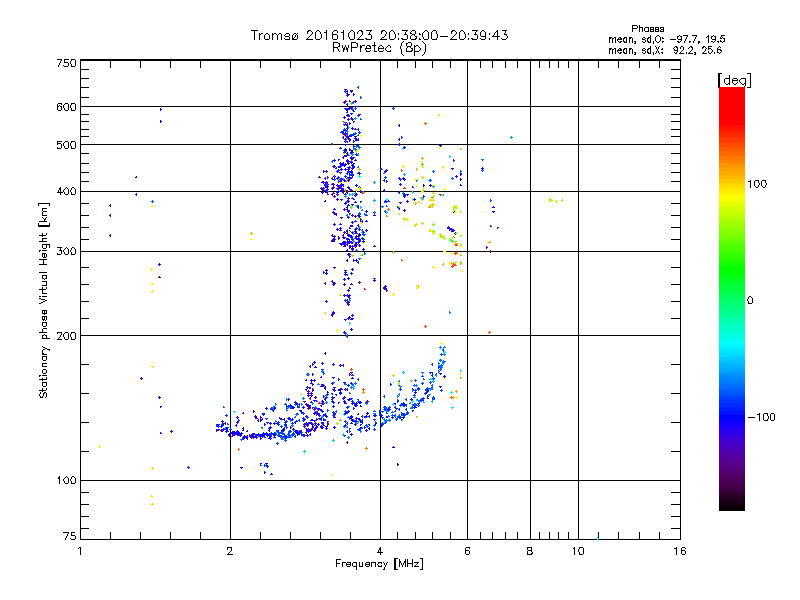Click the y-axis tick label '100'

pos(66,481)
